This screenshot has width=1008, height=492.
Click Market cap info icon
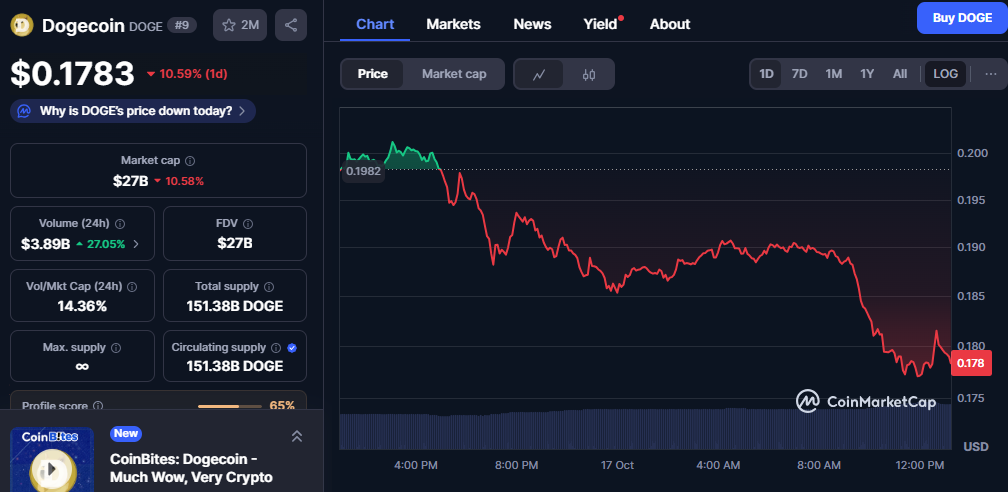190,160
